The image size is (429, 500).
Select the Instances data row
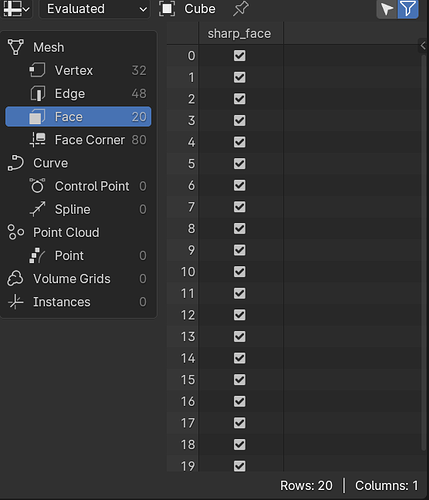[x=78, y=302]
